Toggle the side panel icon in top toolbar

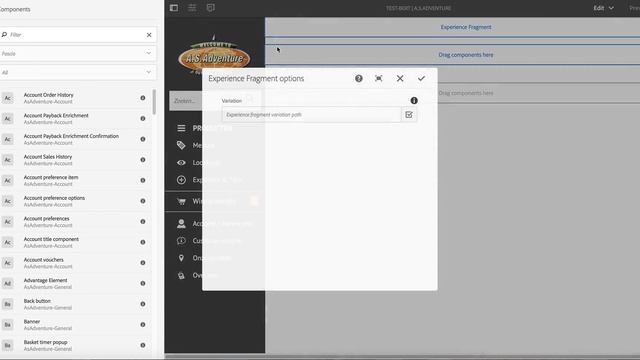tap(173, 8)
